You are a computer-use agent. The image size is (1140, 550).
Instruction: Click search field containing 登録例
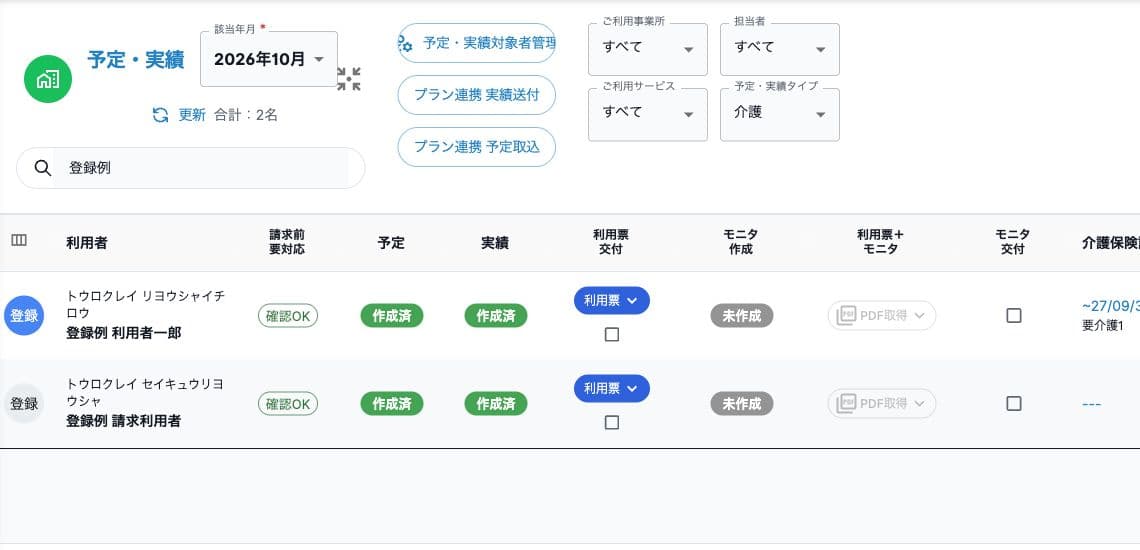coord(190,168)
